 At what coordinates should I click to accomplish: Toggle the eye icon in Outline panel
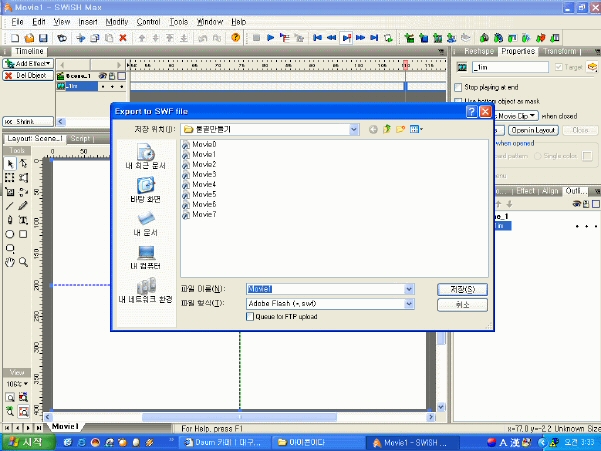[576, 204]
